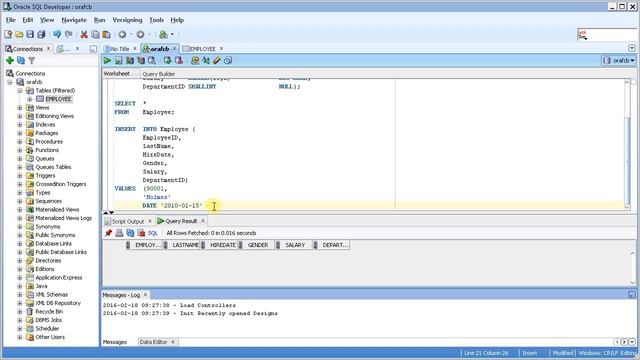Screen dimensions: 640x360
Task: Click the Filter funnel icon in Connections panel
Action: [31, 60]
